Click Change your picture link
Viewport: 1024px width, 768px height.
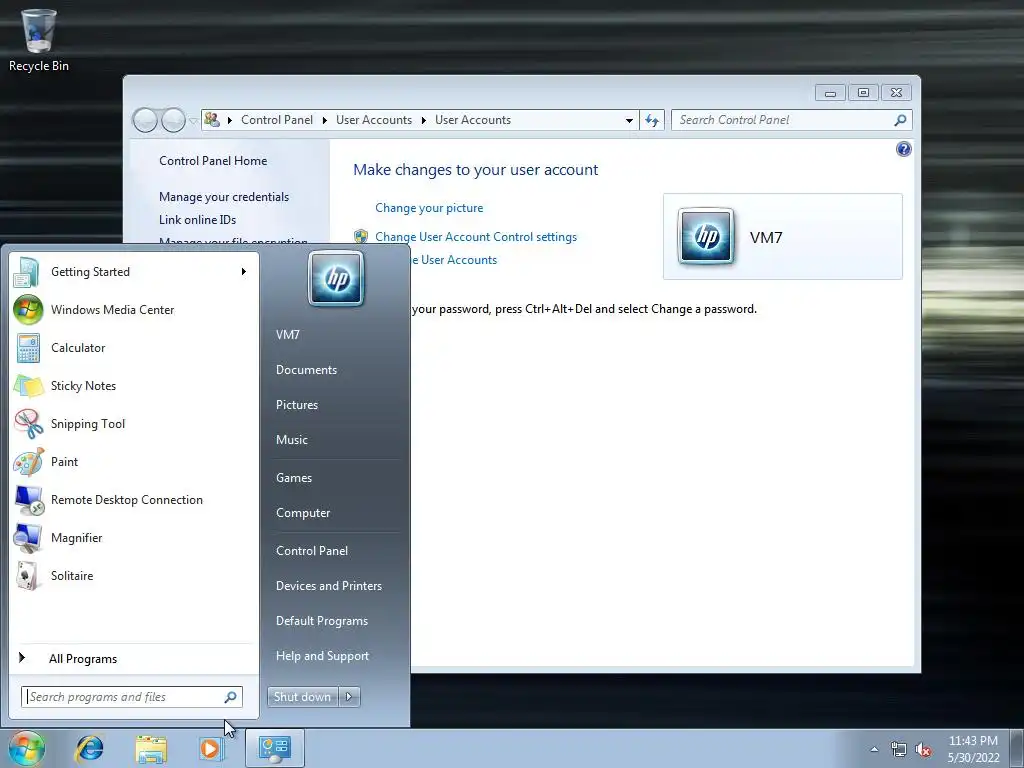[x=429, y=208]
